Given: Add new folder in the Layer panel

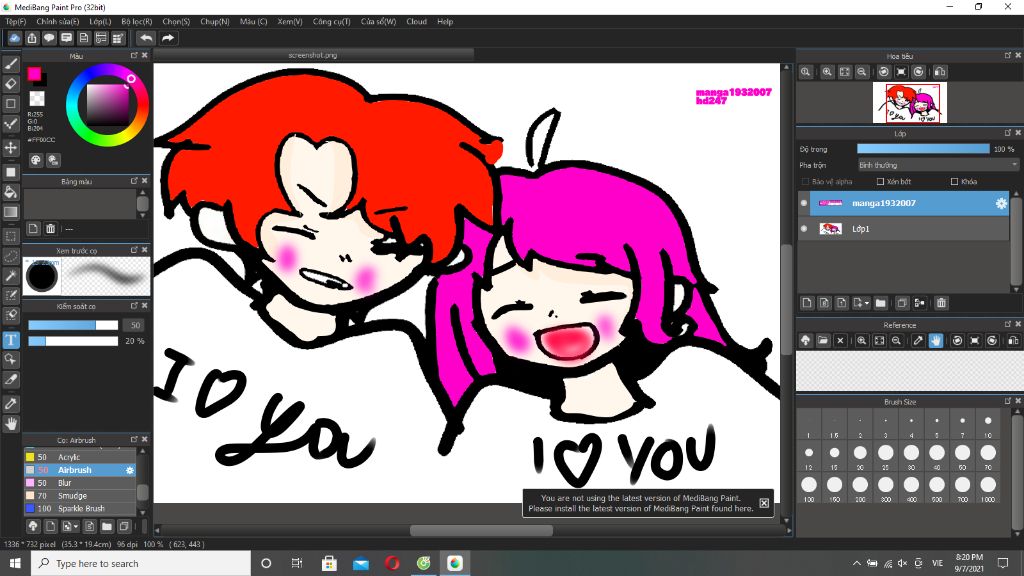Looking at the screenshot, I should (880, 303).
